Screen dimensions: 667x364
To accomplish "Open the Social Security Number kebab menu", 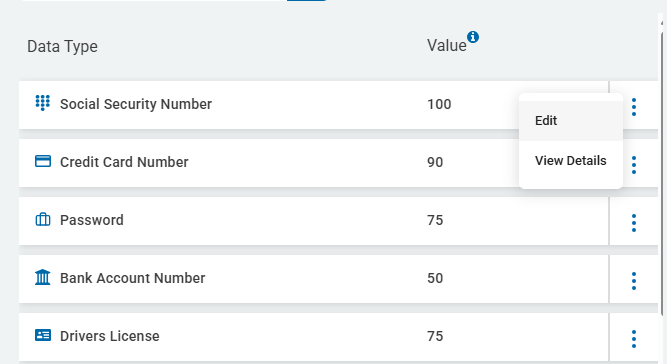I will pyautogui.click(x=634, y=107).
